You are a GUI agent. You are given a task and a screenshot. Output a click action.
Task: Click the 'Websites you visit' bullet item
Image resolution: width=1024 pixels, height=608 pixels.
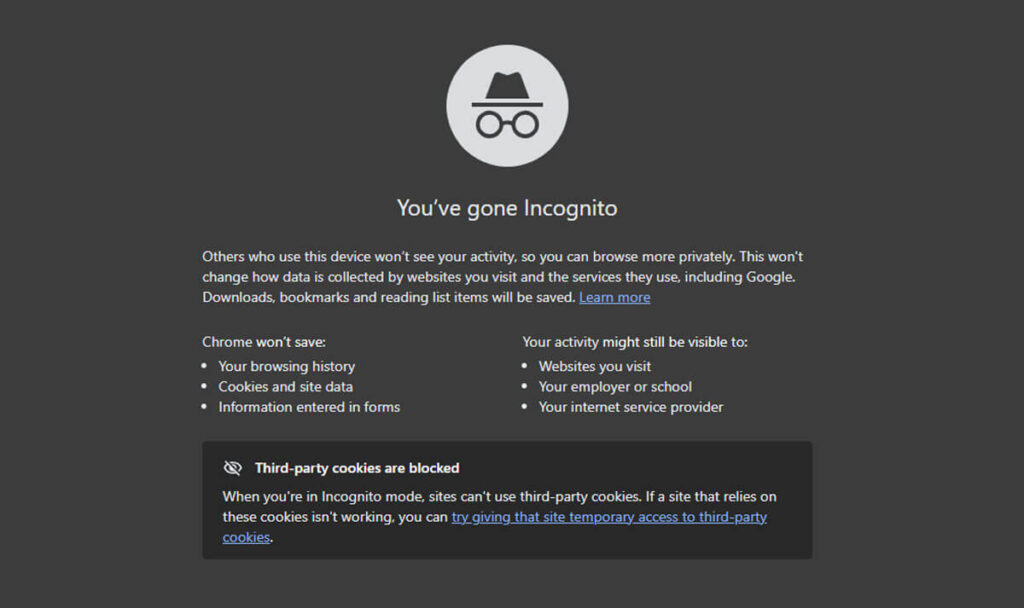596,366
